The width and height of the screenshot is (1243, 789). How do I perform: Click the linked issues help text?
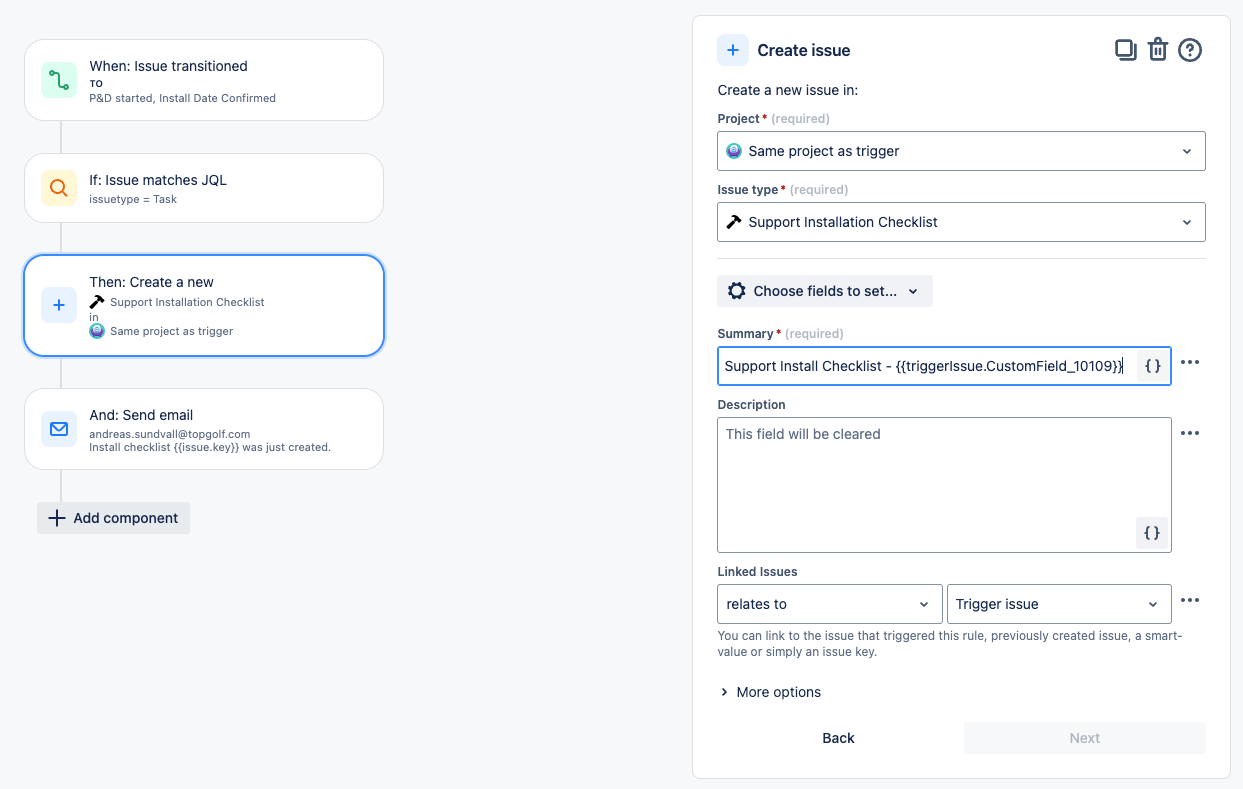tap(950, 644)
